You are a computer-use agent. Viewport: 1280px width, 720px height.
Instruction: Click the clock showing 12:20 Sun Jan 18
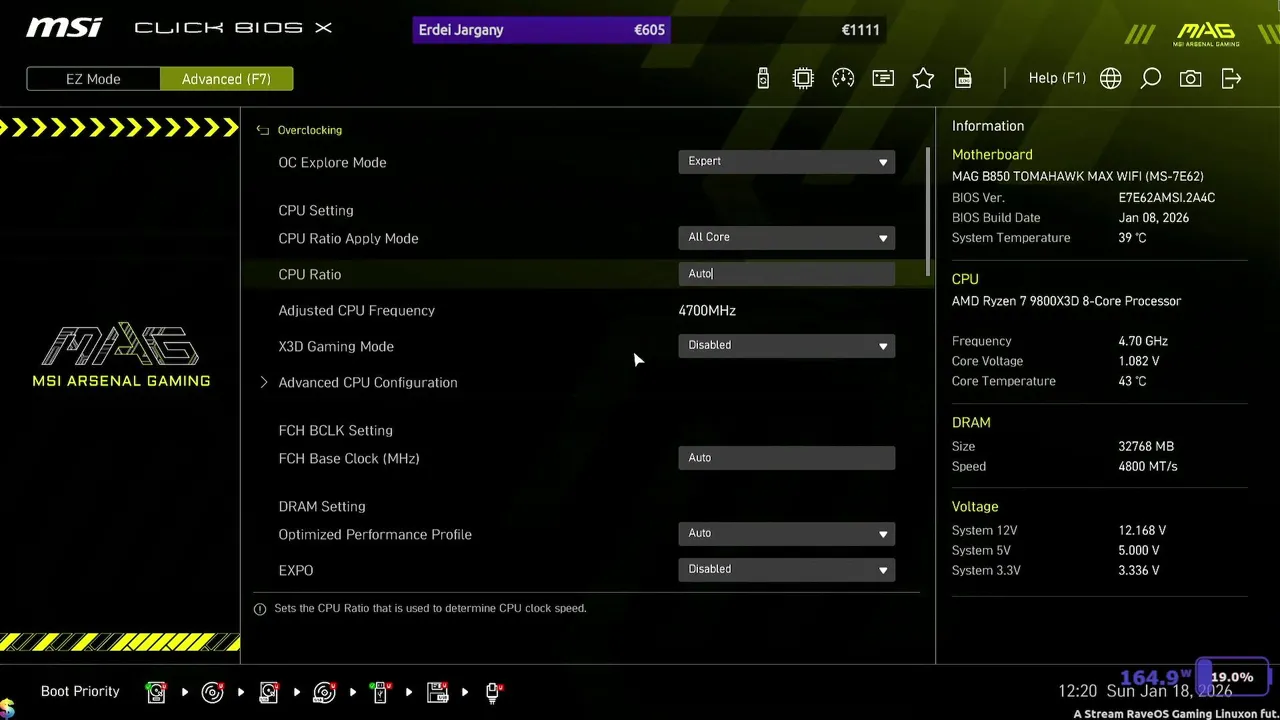(1145, 691)
